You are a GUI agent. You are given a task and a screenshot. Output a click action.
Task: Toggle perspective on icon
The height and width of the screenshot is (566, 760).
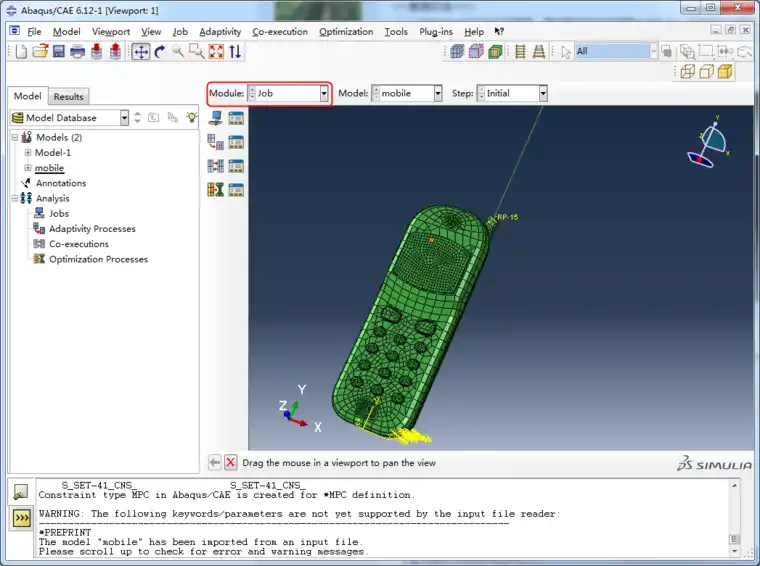(538, 51)
